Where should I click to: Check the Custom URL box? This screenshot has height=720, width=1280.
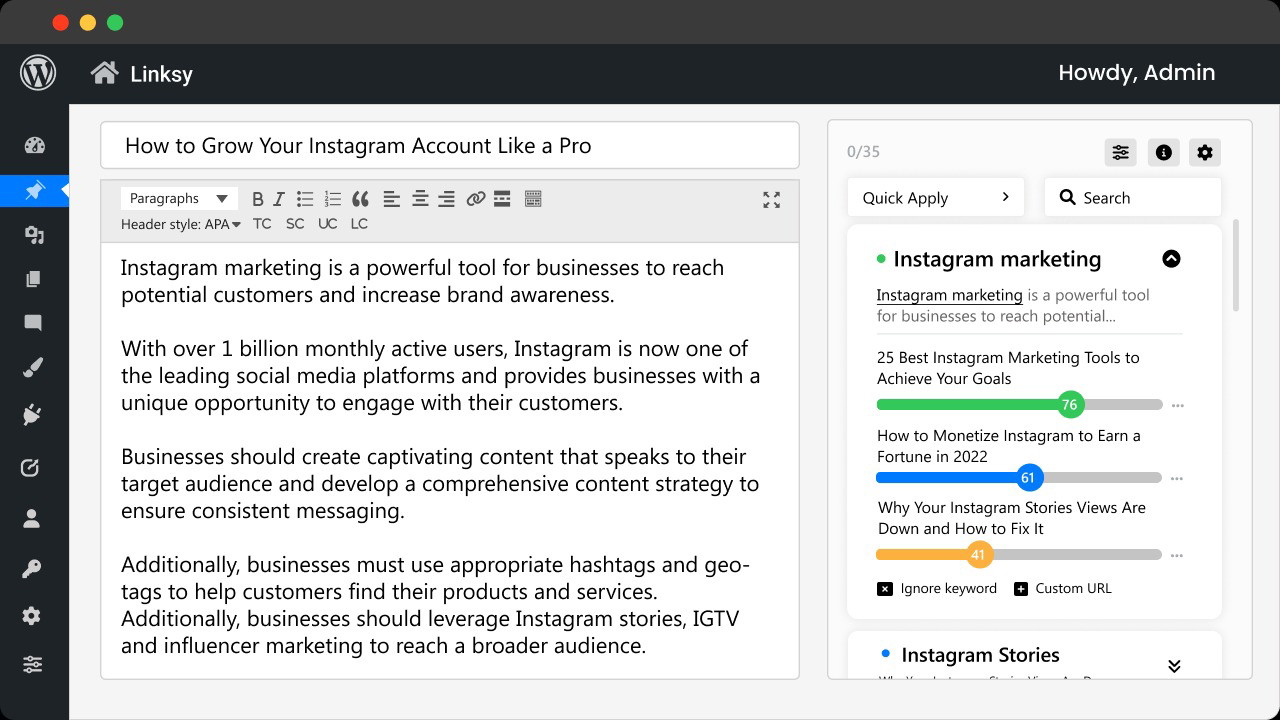(x=1021, y=589)
